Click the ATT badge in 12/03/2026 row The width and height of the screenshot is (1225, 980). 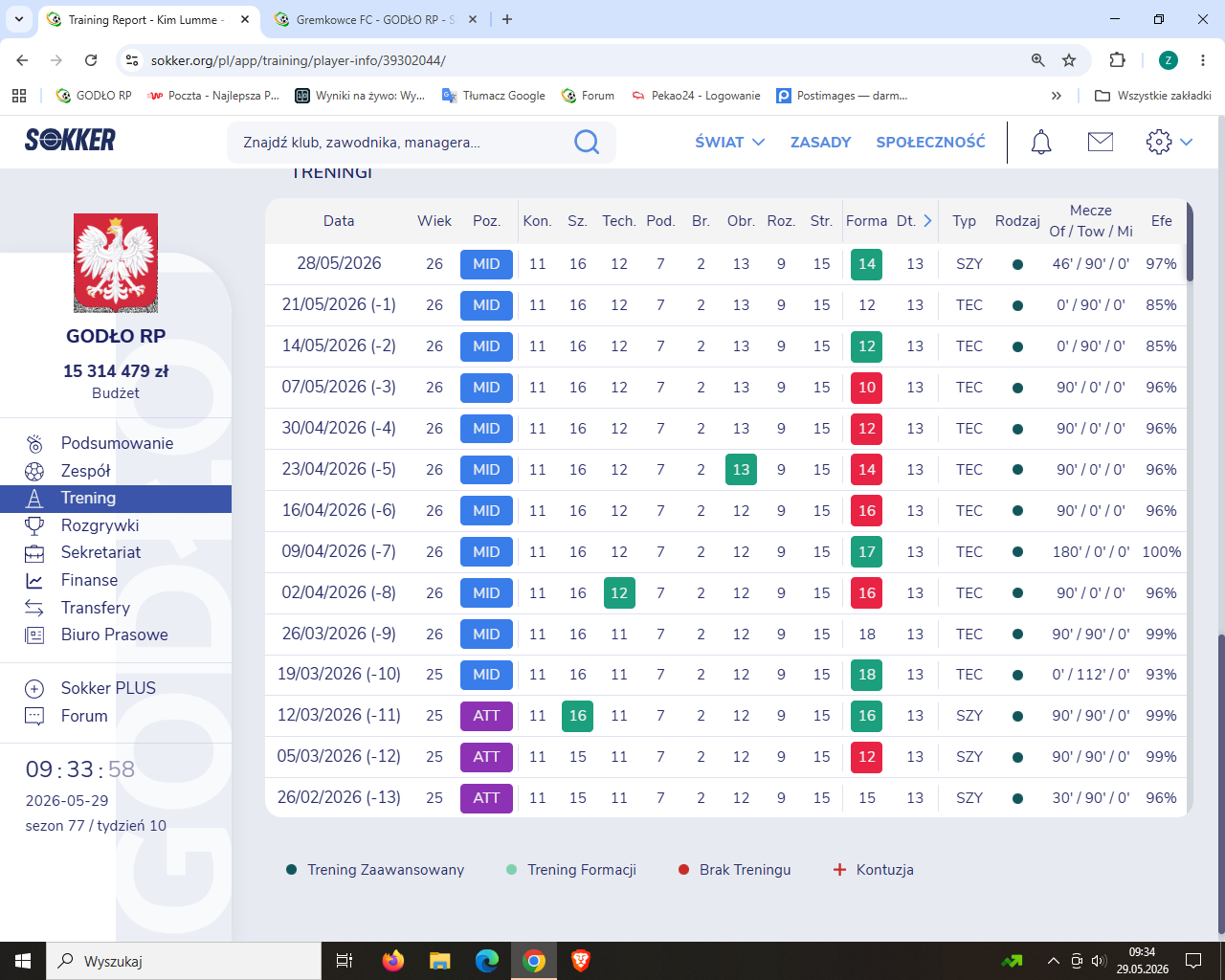pos(486,716)
